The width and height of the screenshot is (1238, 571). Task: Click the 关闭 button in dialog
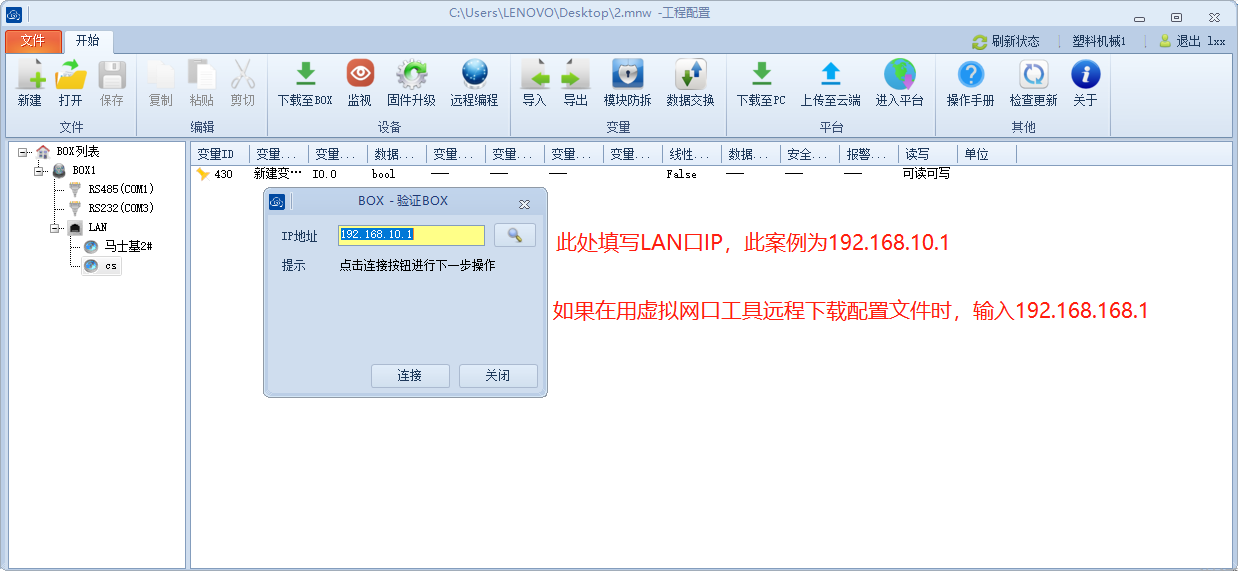pyautogui.click(x=498, y=376)
